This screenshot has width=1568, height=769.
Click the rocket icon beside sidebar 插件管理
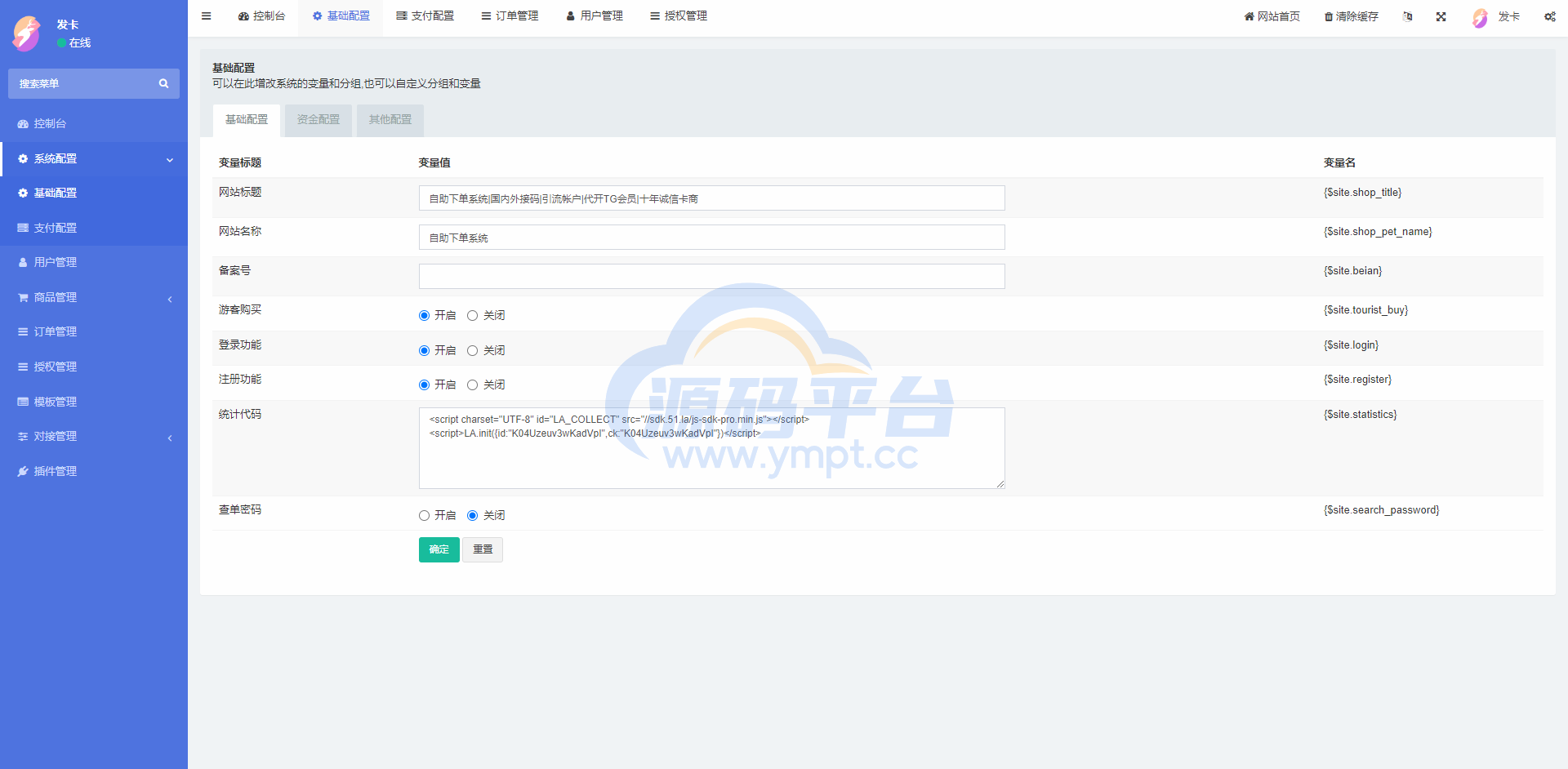[x=23, y=471]
